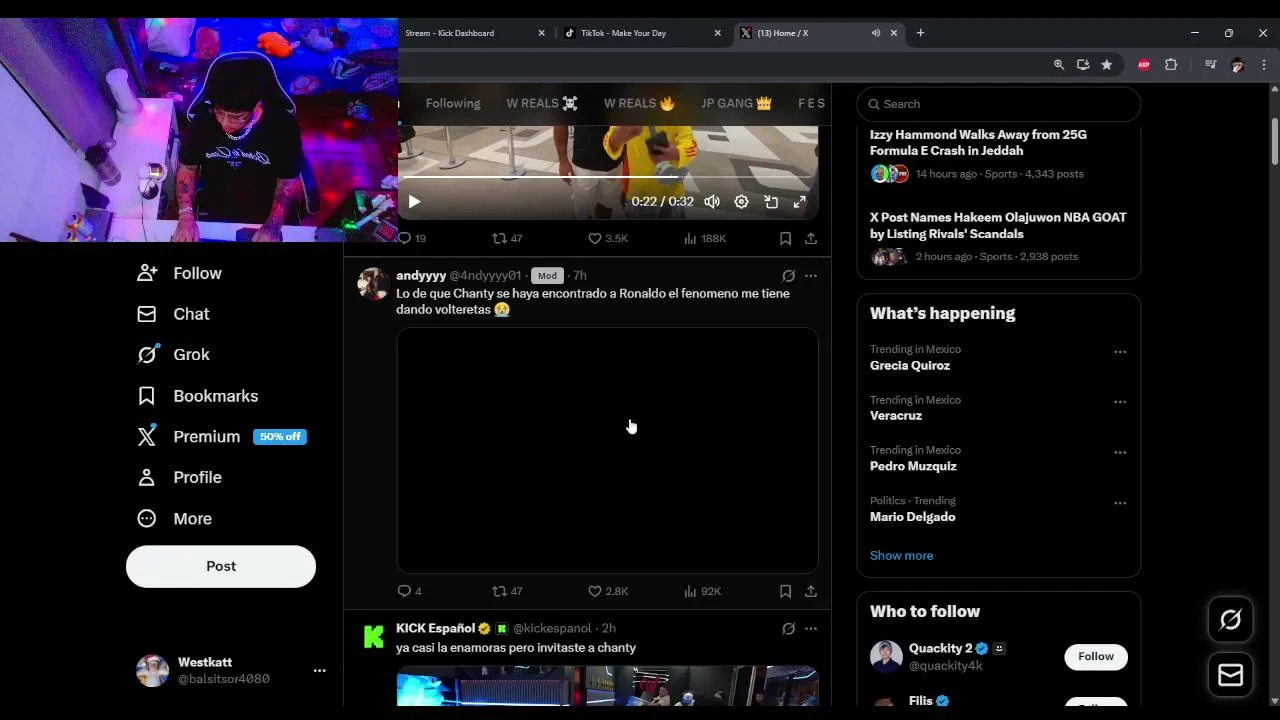This screenshot has width=1280, height=720.
Task: Bookmark the video post with 188K views
Action: 785,238
